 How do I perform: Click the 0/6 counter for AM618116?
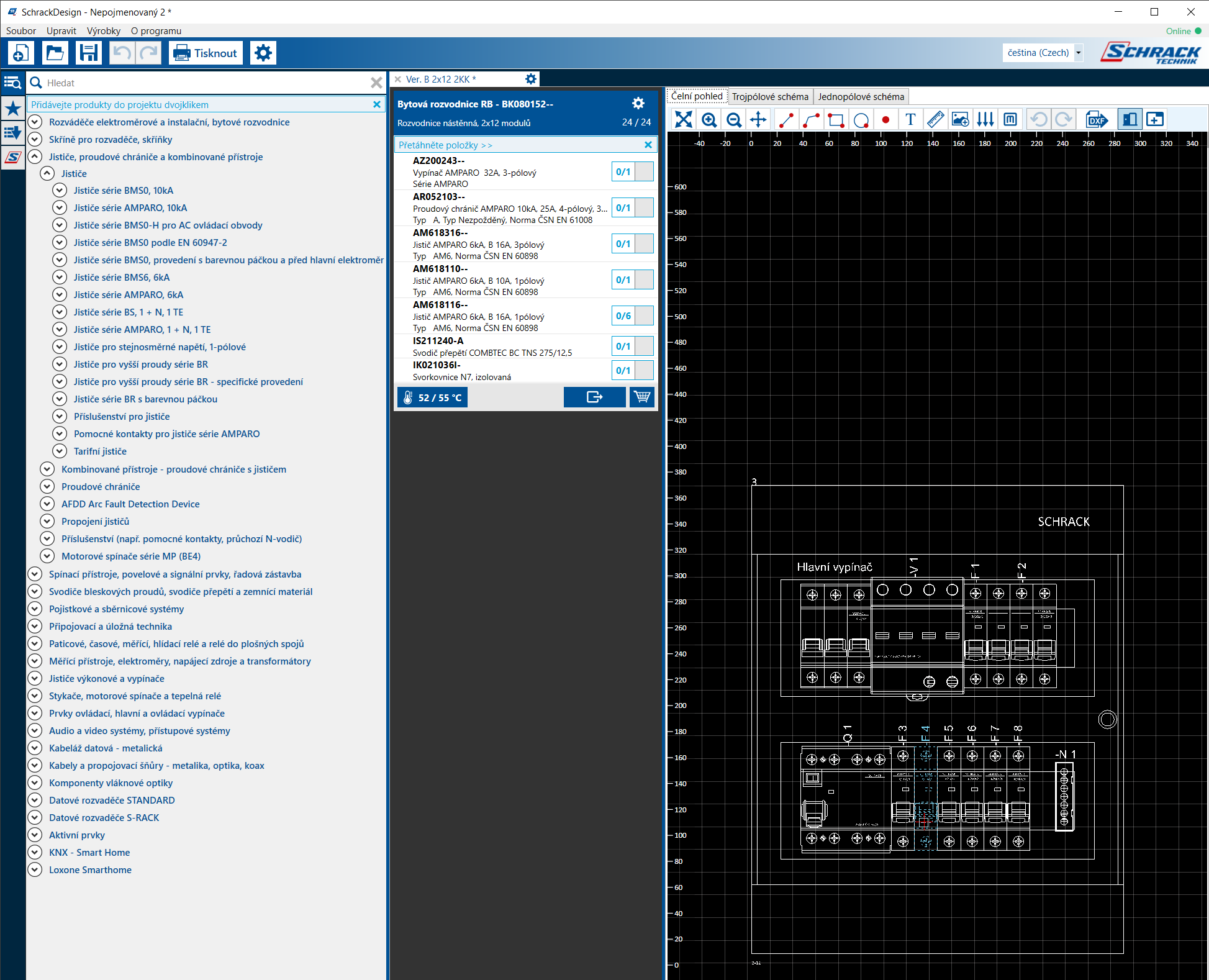click(x=623, y=315)
